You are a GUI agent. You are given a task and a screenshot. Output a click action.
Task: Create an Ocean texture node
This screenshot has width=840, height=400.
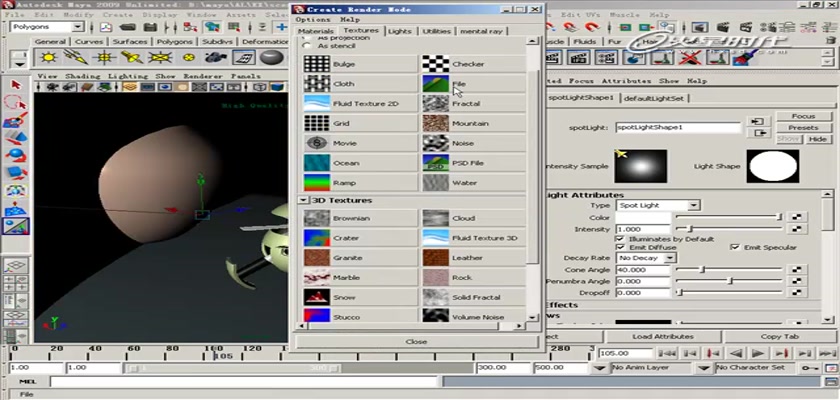[x=360, y=163]
